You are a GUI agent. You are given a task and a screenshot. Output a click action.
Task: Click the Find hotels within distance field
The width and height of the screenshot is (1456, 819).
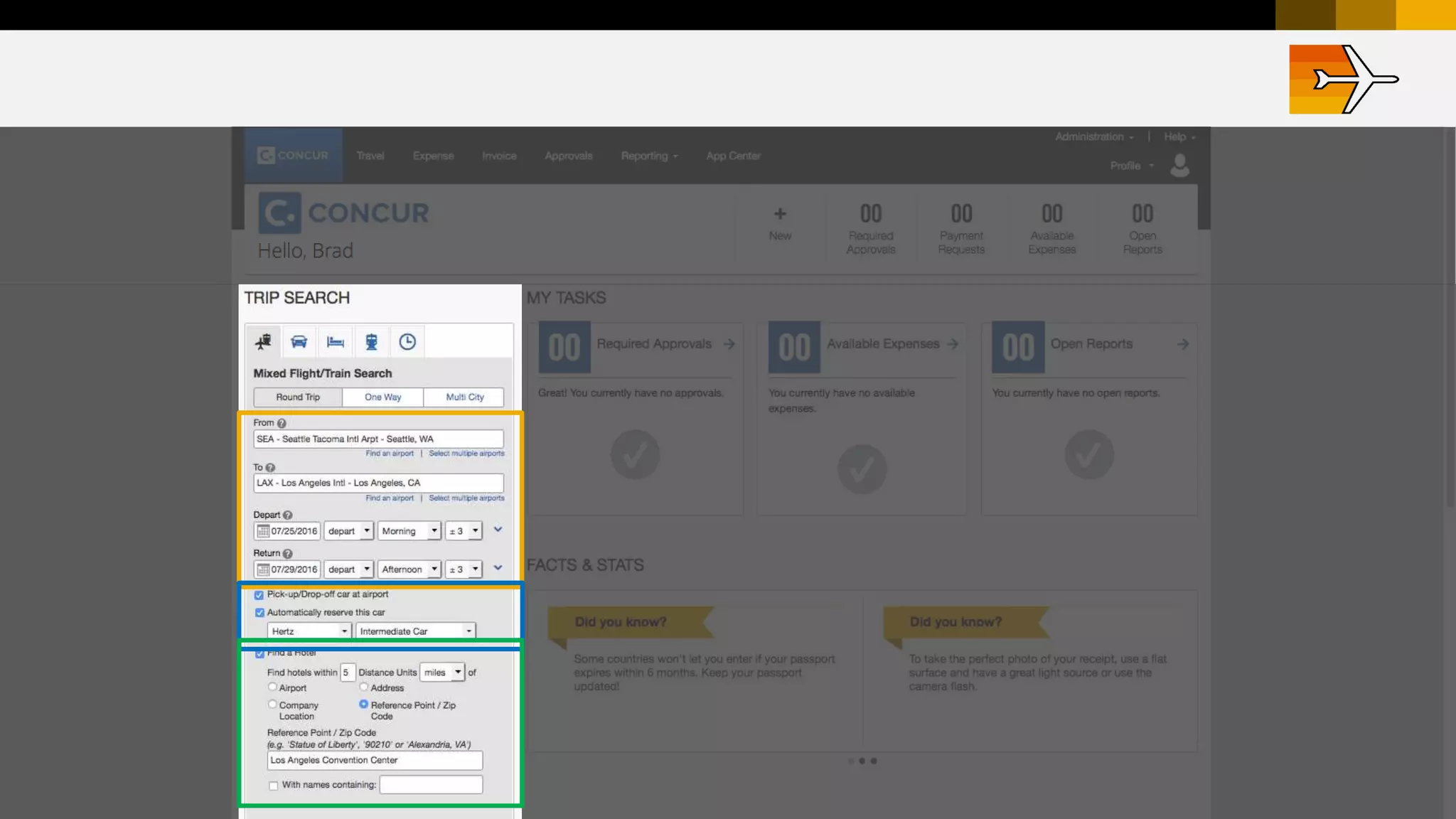347,673
